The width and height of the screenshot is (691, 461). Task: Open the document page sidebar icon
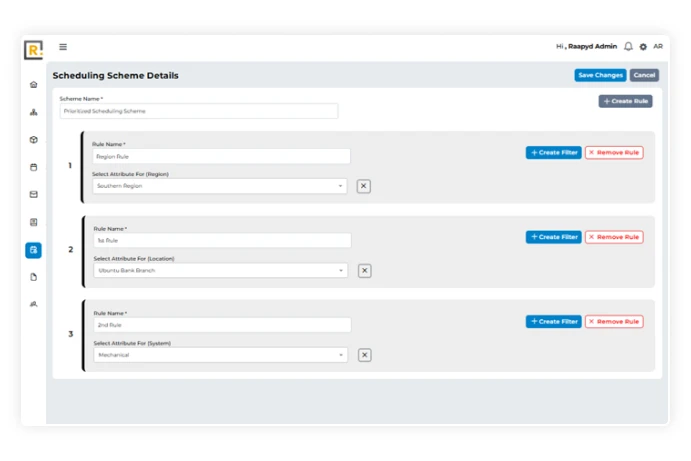pos(34,277)
